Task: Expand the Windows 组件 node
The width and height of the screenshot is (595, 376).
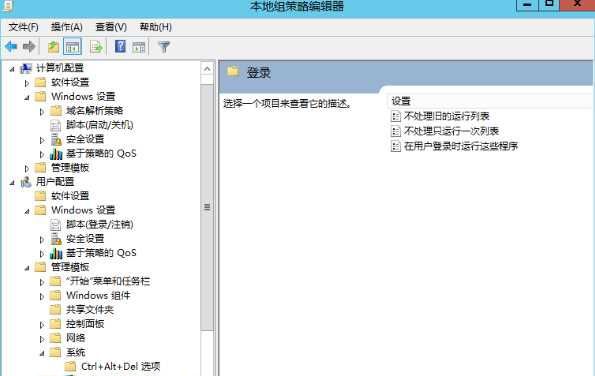Action: [x=42, y=296]
